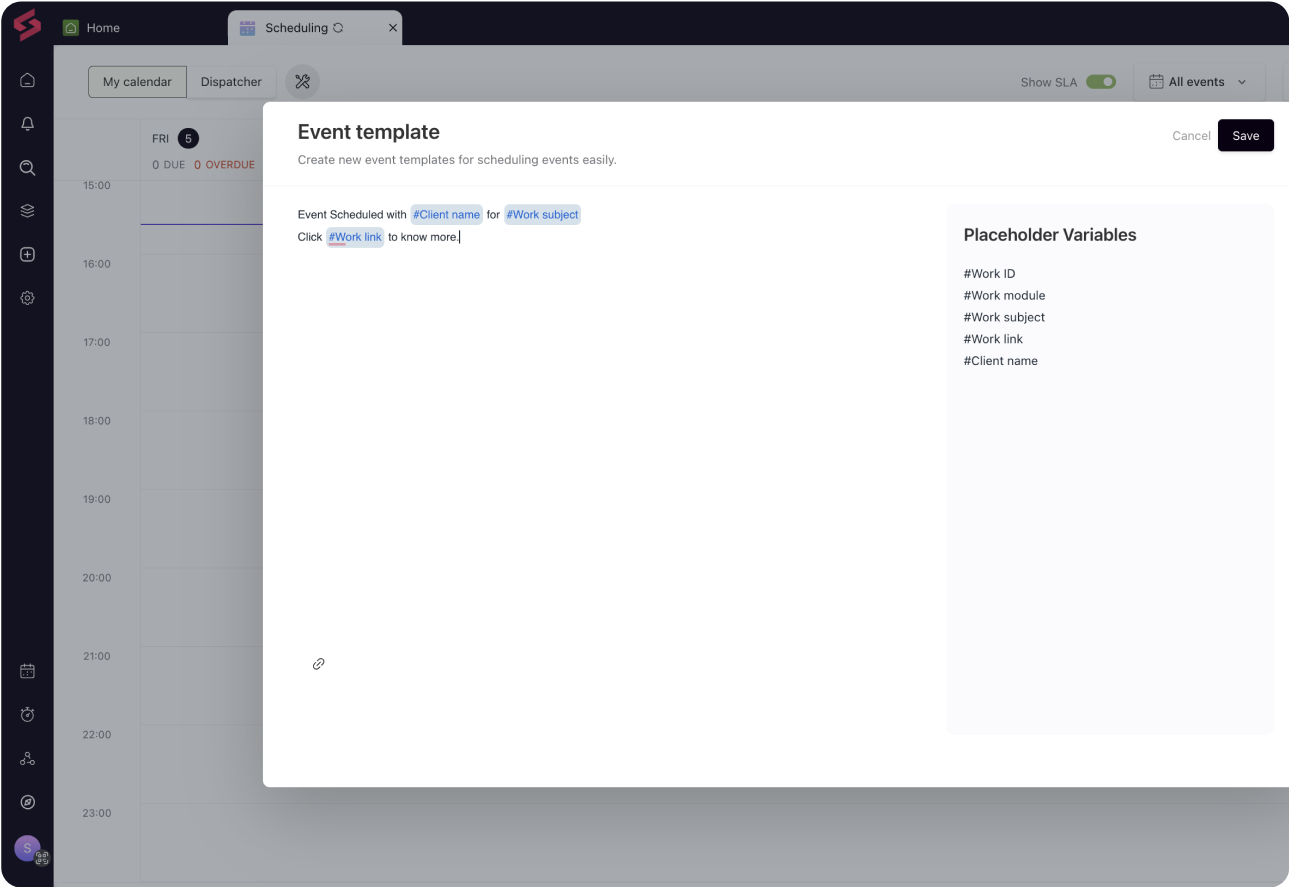Select the search magnifier icon
Viewport: 1289px width, 887px height.
[27, 167]
